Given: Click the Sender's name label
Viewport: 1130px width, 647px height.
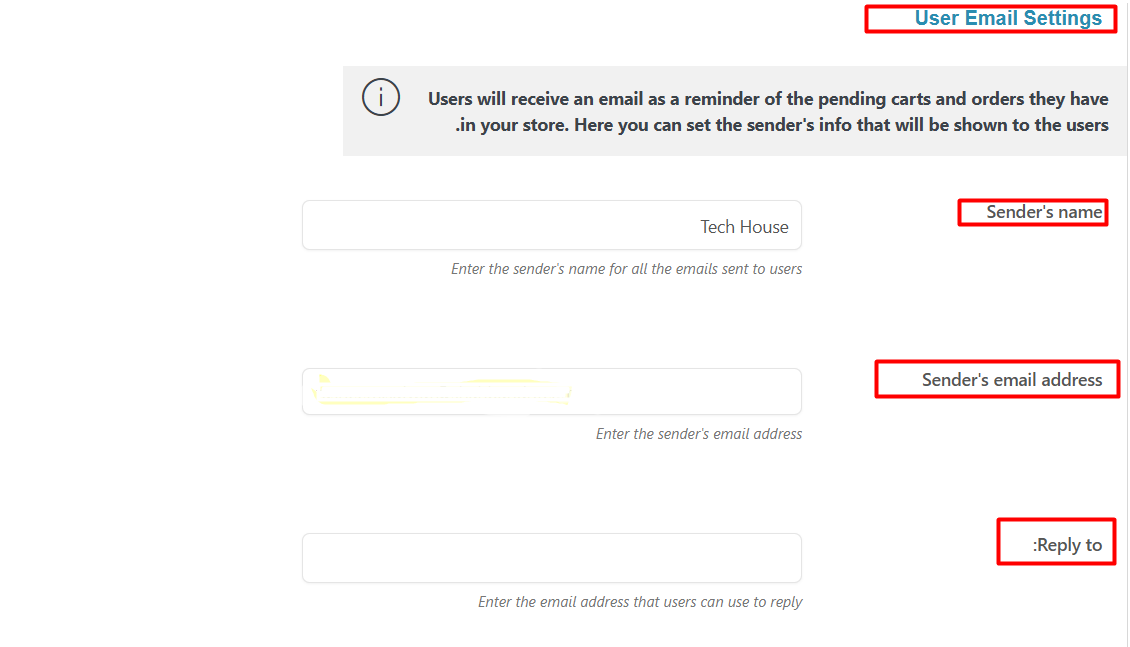Looking at the screenshot, I should click(x=1044, y=212).
